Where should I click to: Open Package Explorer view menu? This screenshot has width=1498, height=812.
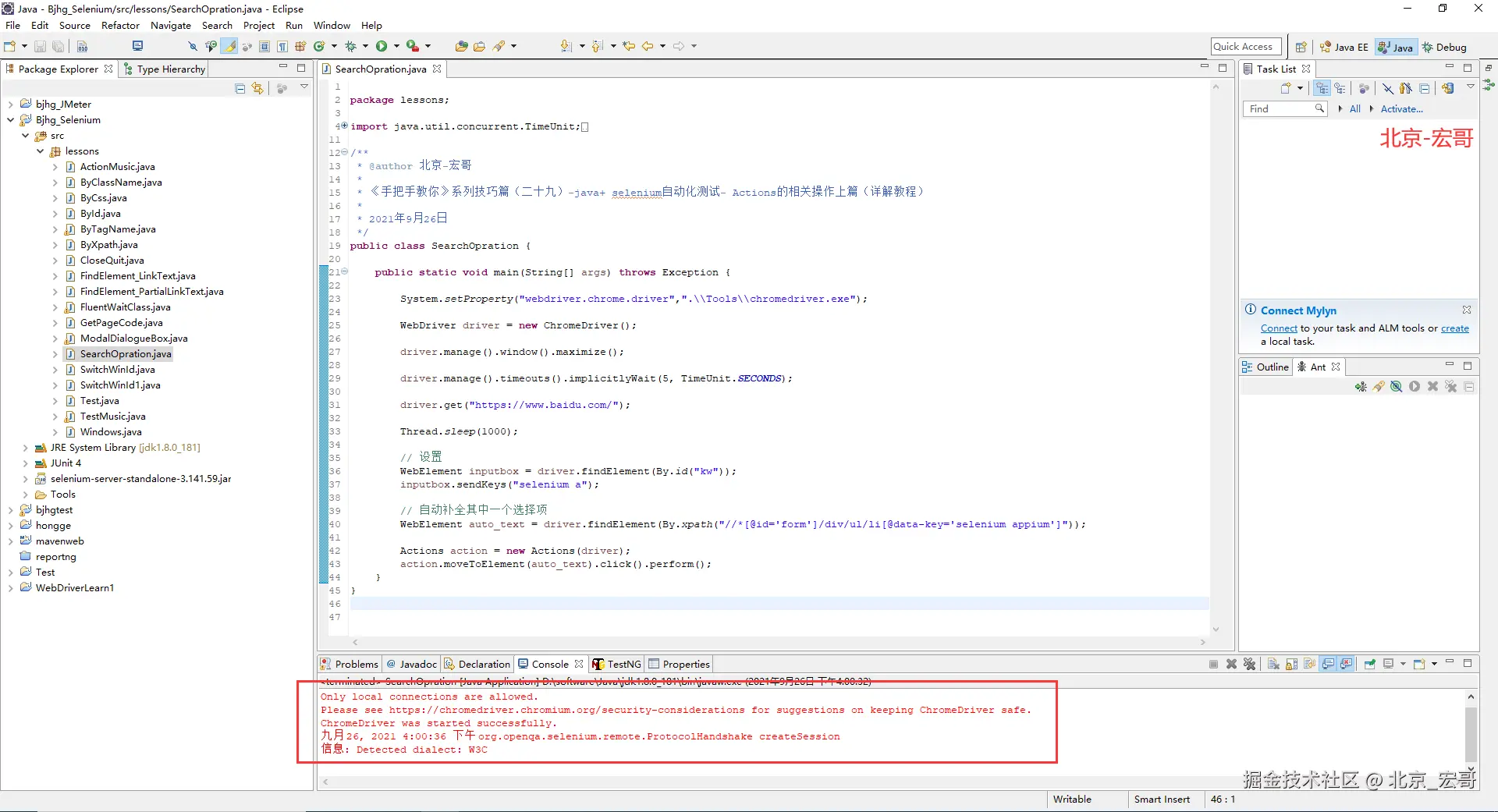tap(304, 87)
